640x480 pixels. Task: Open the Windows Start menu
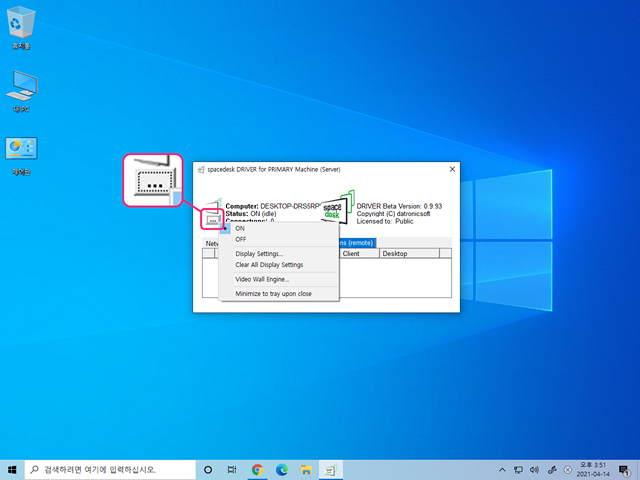tap(13, 469)
